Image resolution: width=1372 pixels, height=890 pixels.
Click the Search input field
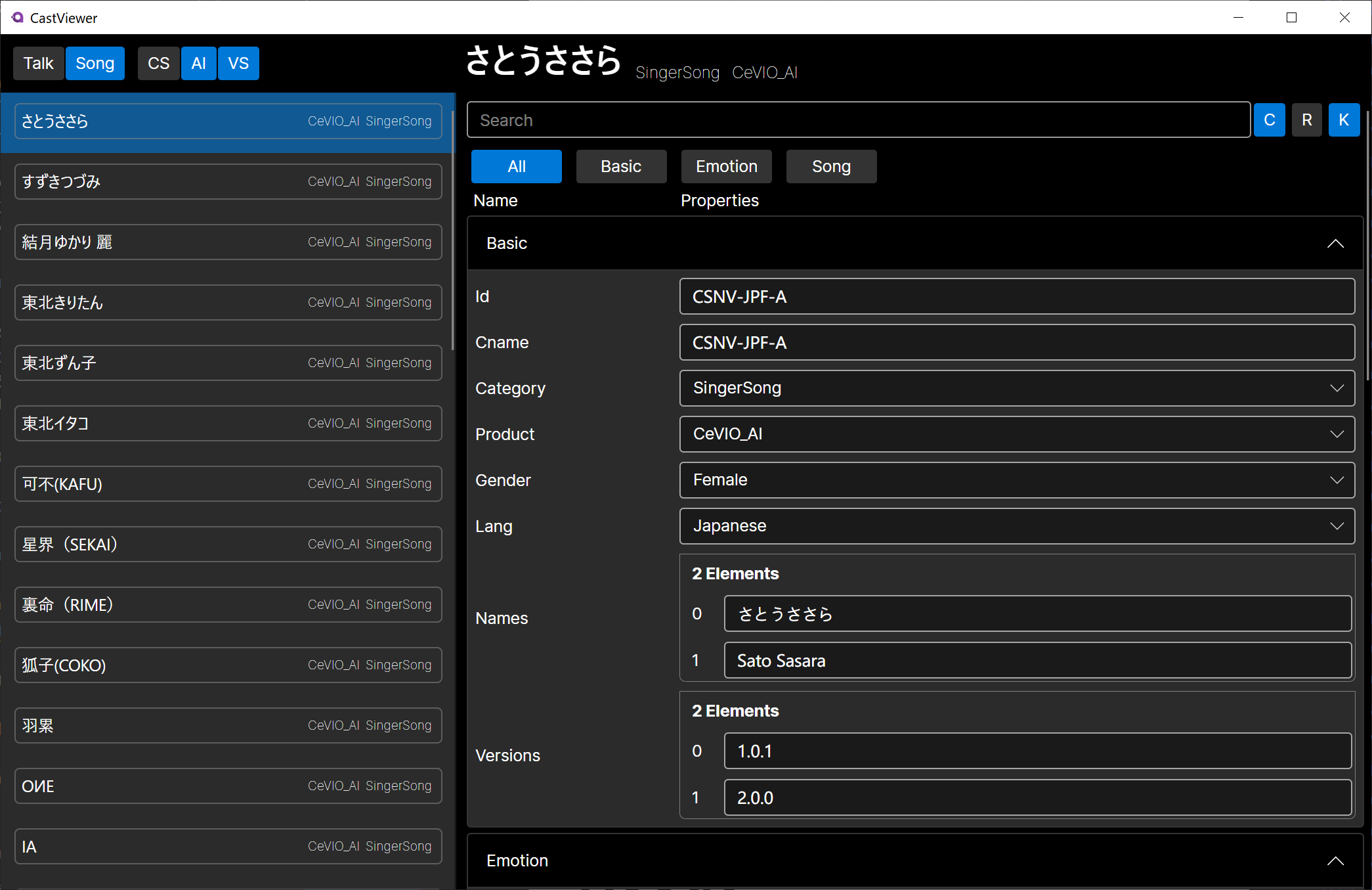coord(857,120)
